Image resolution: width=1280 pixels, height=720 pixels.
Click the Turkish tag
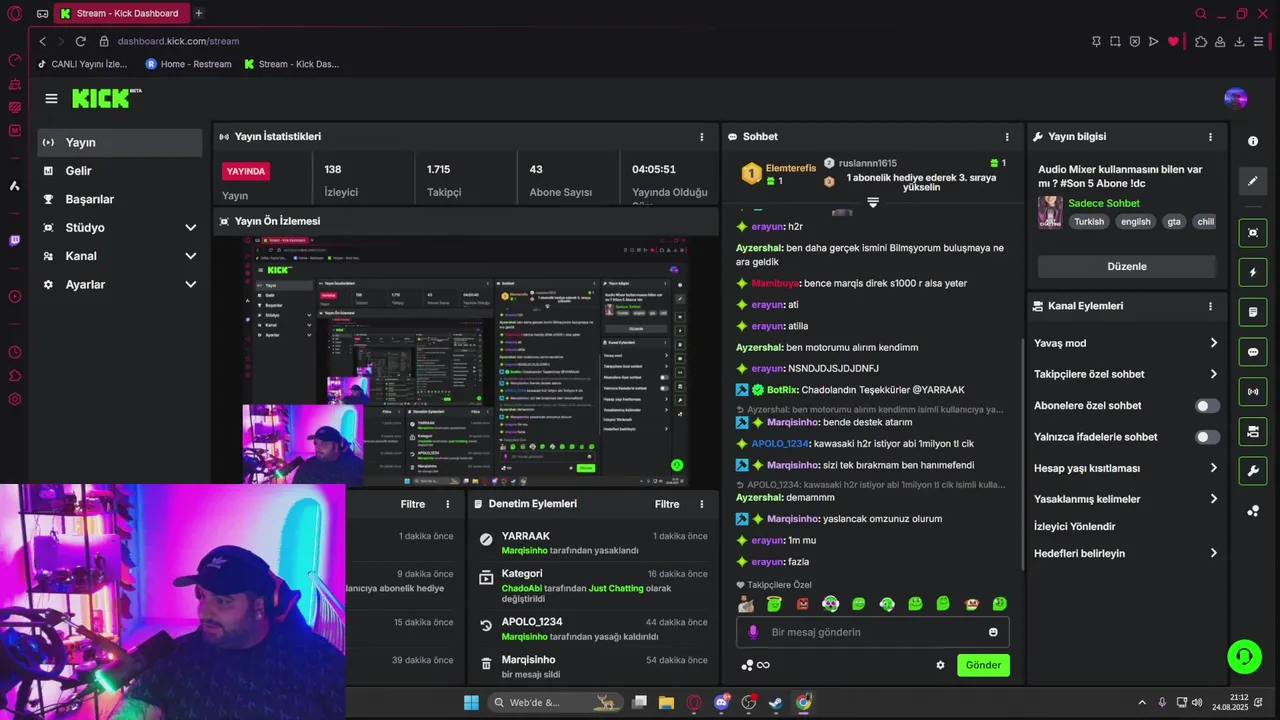click(x=1089, y=222)
